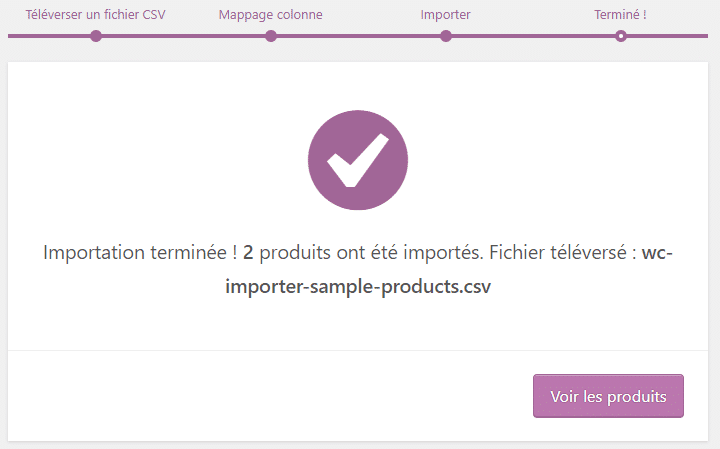Click progress line between Mappage and Importer dots
Viewport: 720px width, 449px height.
[358, 36]
